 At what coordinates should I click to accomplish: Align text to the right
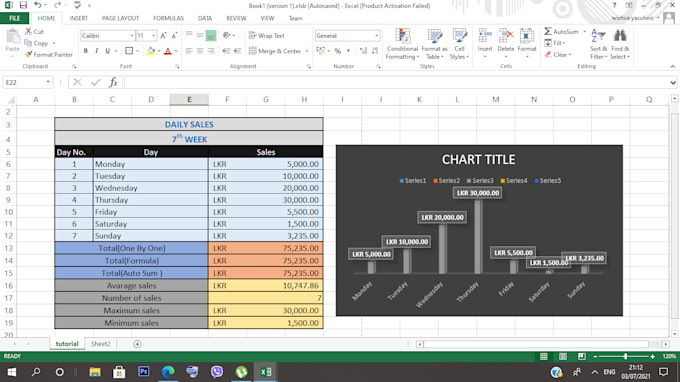pos(211,51)
